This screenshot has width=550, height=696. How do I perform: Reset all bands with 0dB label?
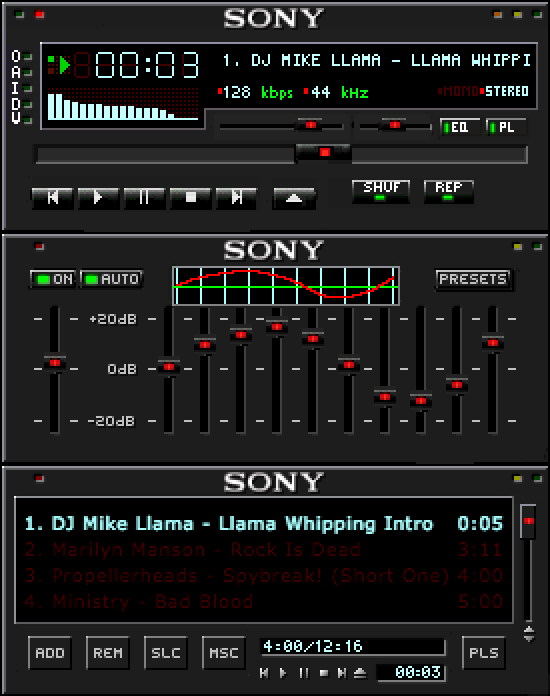(122, 369)
